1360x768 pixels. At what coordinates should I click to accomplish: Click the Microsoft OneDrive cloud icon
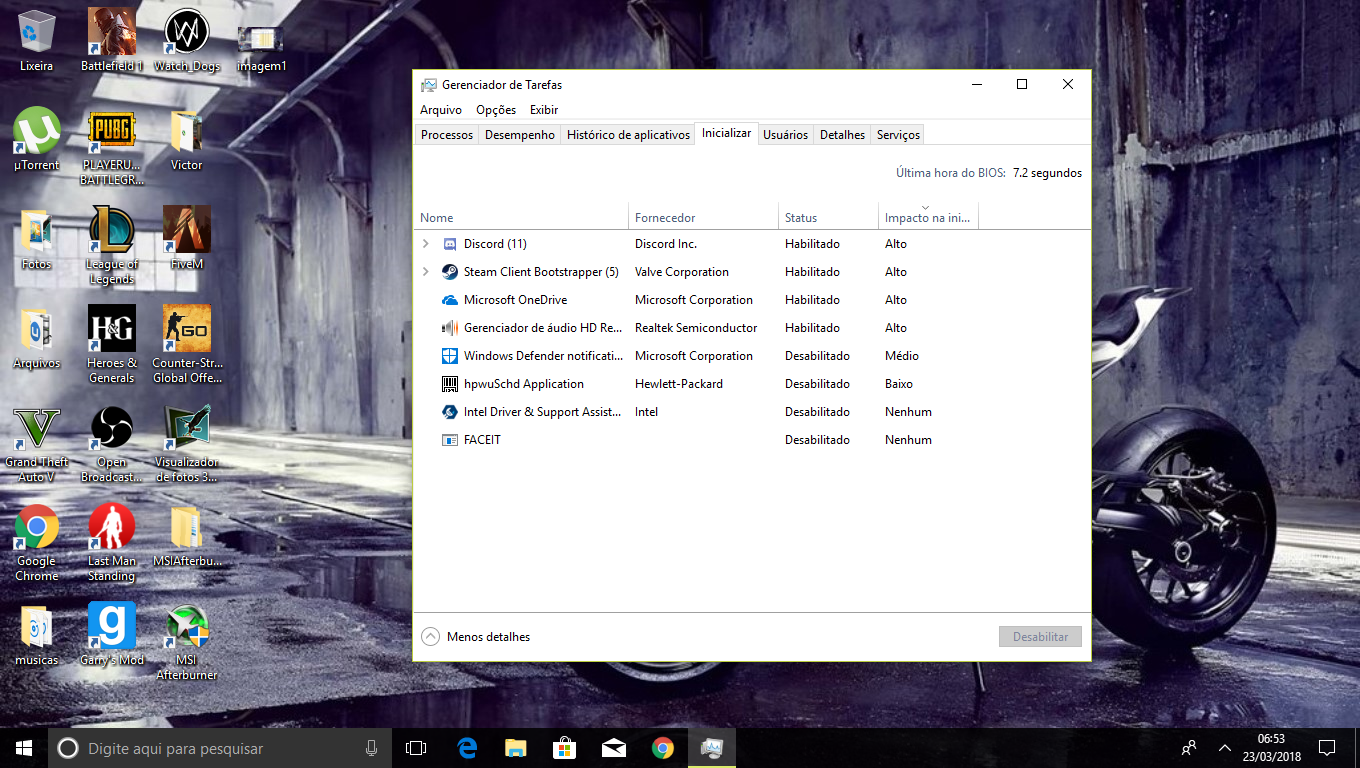pyautogui.click(x=450, y=300)
